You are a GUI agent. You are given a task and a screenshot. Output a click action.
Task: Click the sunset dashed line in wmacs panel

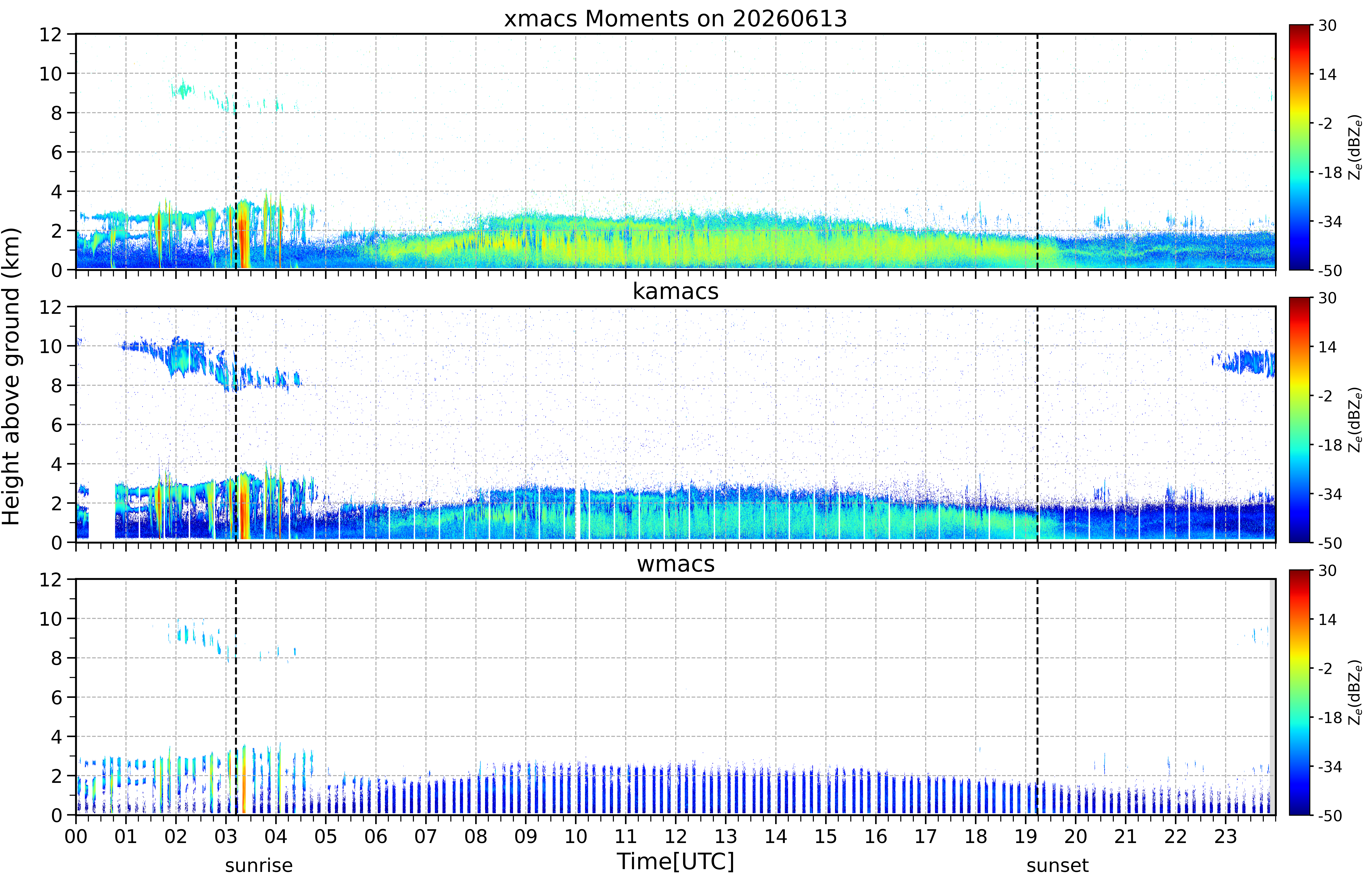pyautogui.click(x=1037, y=697)
